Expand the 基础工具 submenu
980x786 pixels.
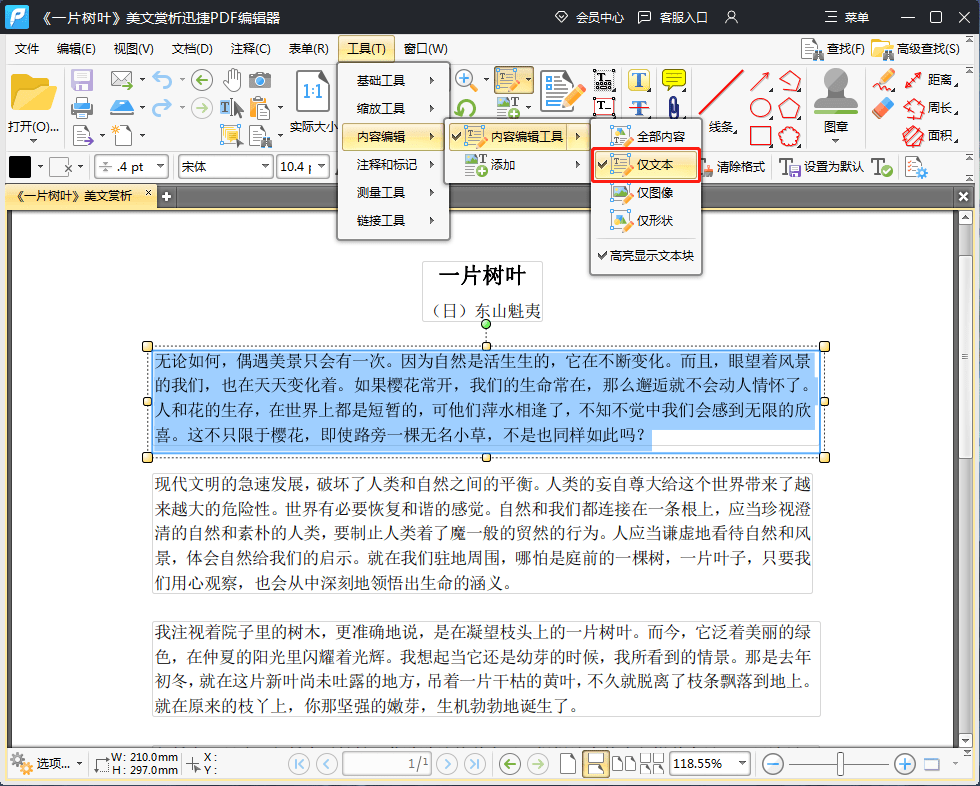coord(394,81)
